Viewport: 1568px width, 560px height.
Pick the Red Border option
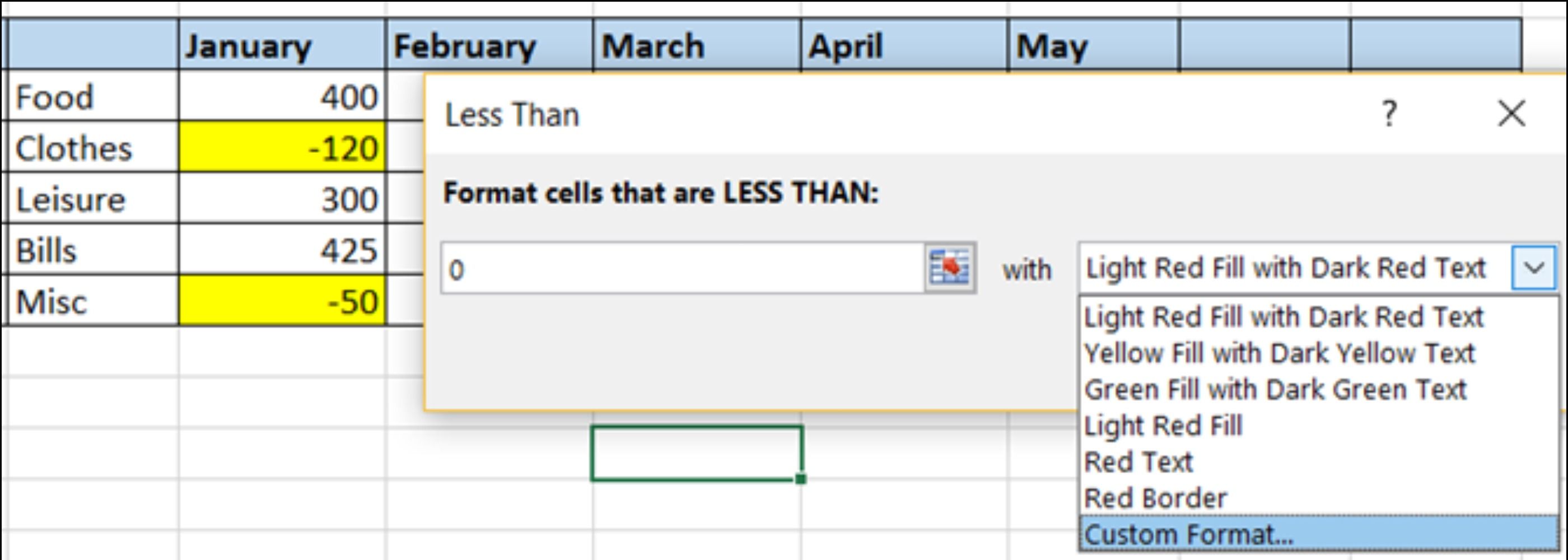1155,498
